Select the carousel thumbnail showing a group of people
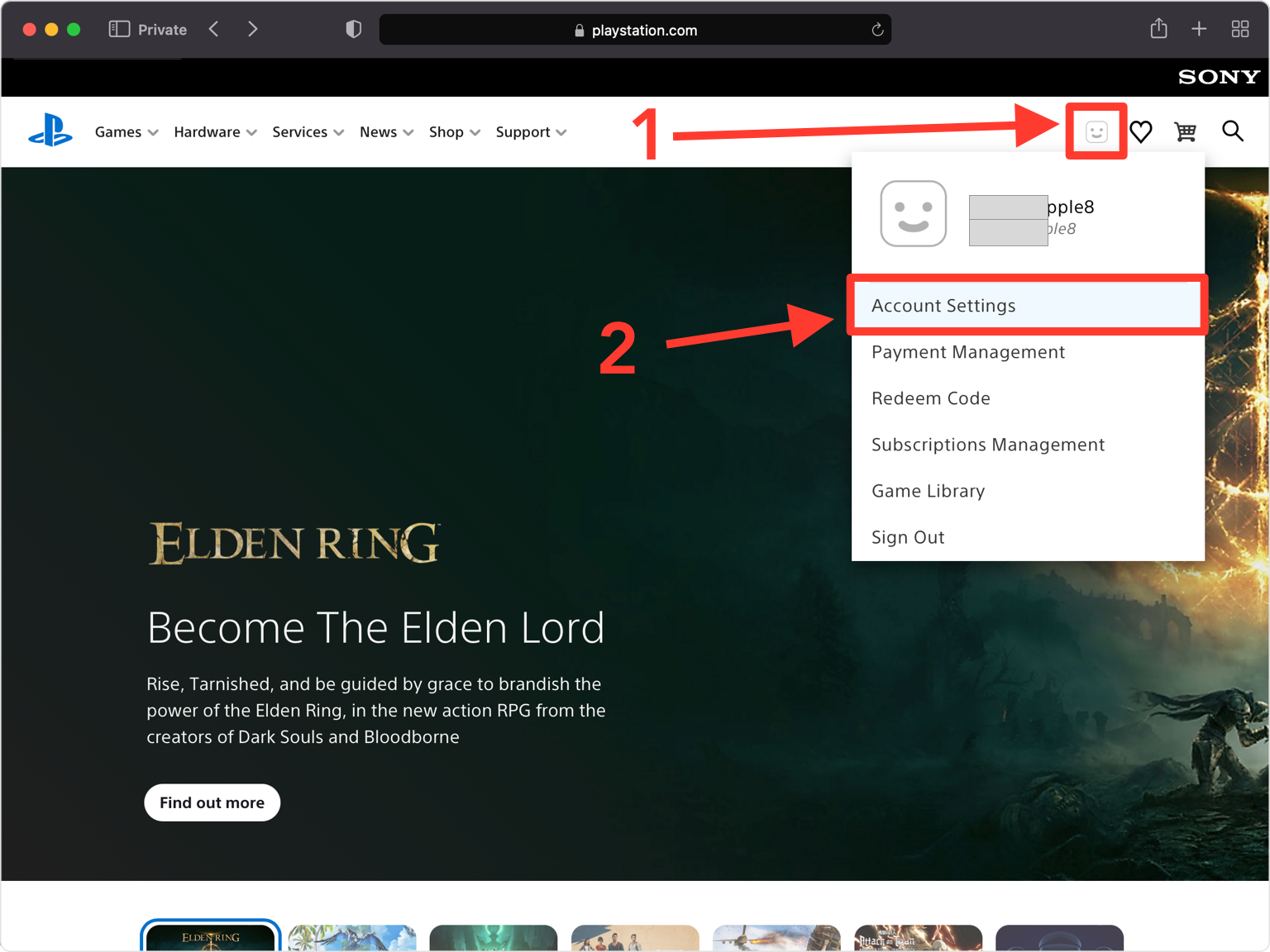The image size is (1270, 952). [635, 938]
